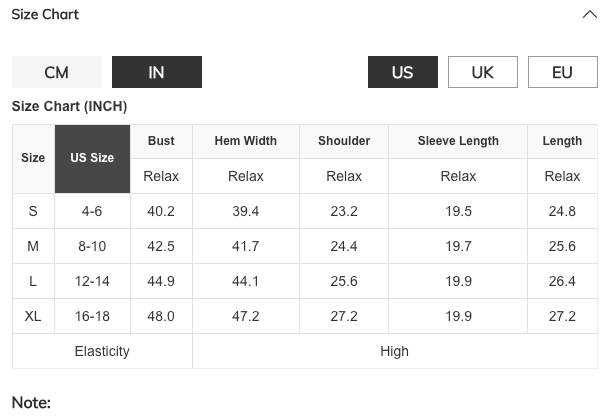This screenshot has height=420, width=603.
Task: Select the S size row
Action: point(33,211)
